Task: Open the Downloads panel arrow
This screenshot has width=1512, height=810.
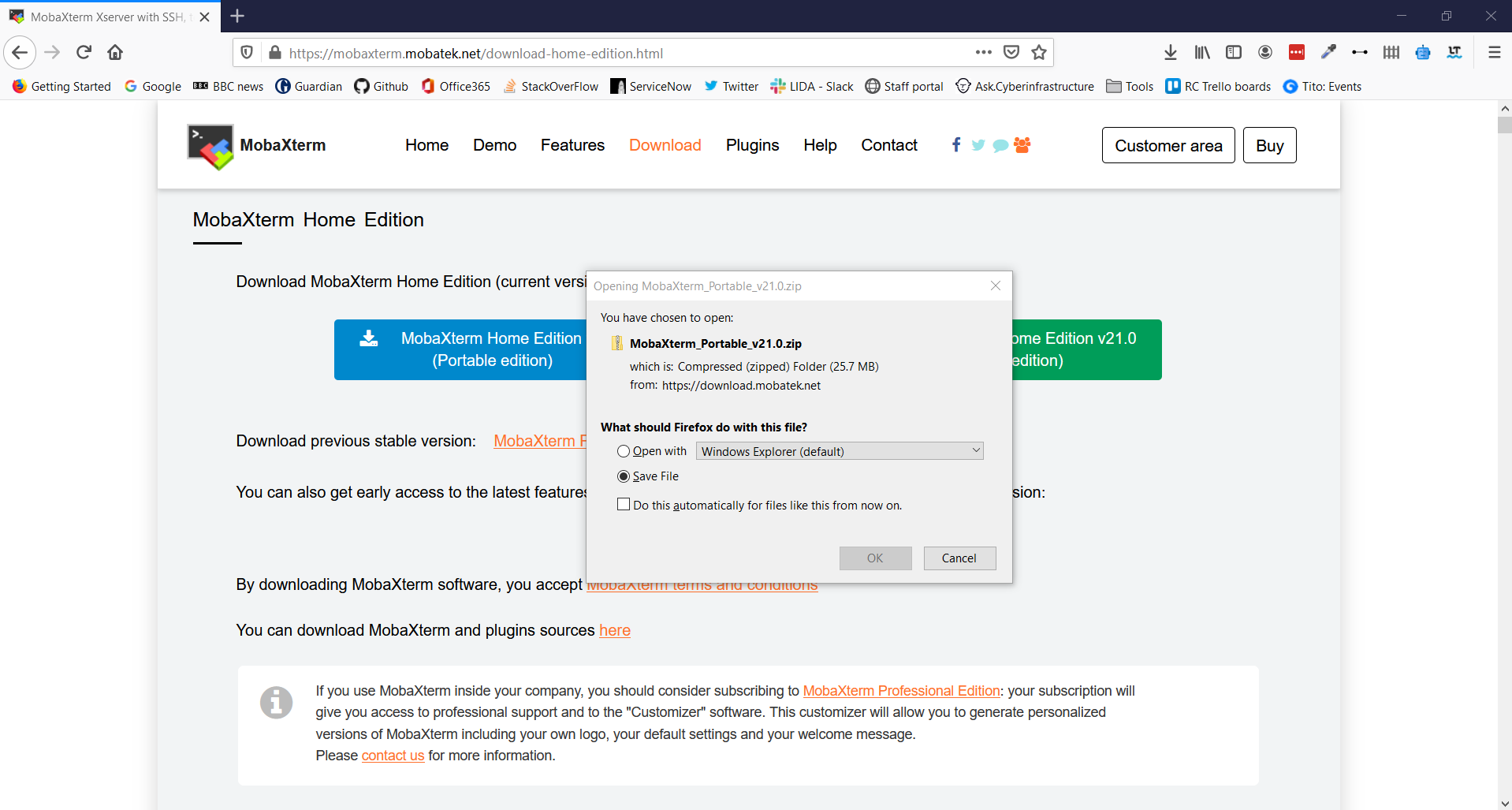Action: (x=1171, y=52)
